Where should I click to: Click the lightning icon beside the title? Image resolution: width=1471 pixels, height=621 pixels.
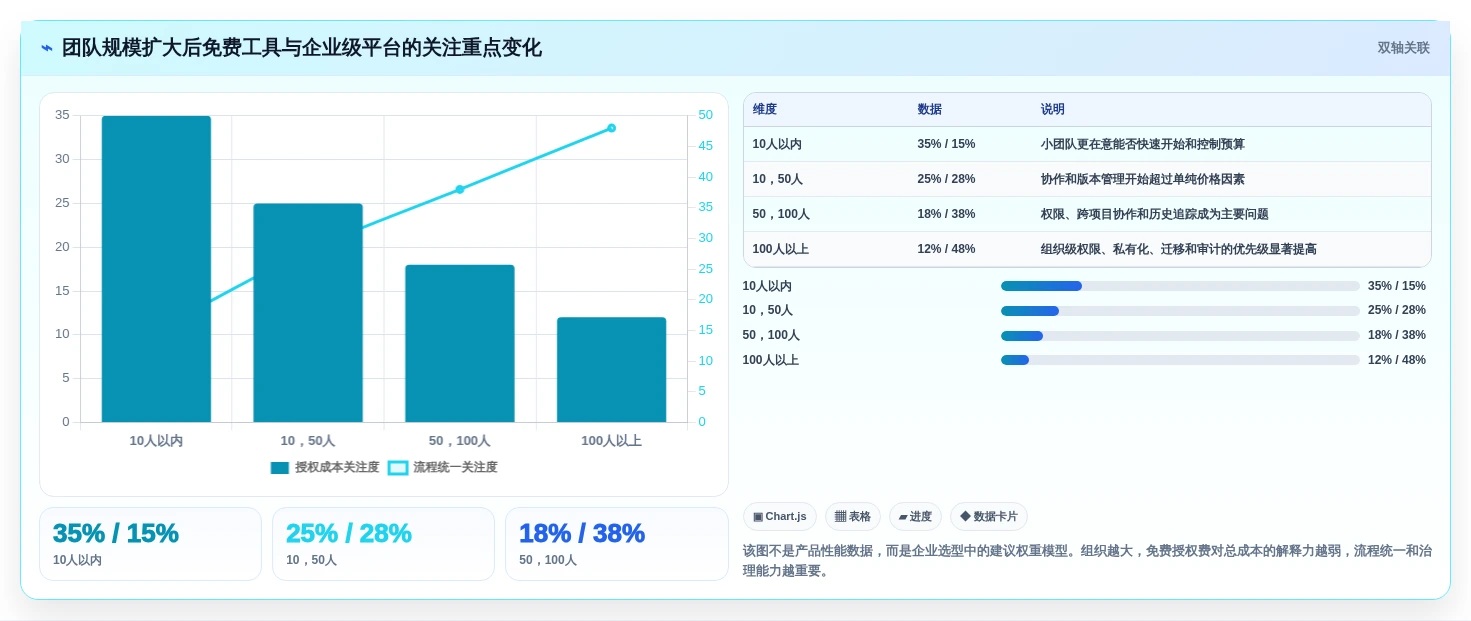pyautogui.click(x=47, y=48)
